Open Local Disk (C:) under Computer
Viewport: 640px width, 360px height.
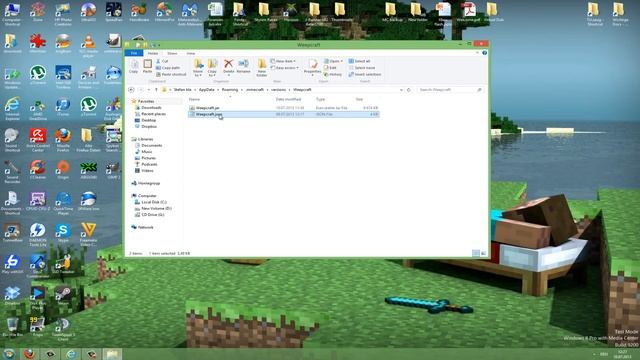click(x=153, y=202)
